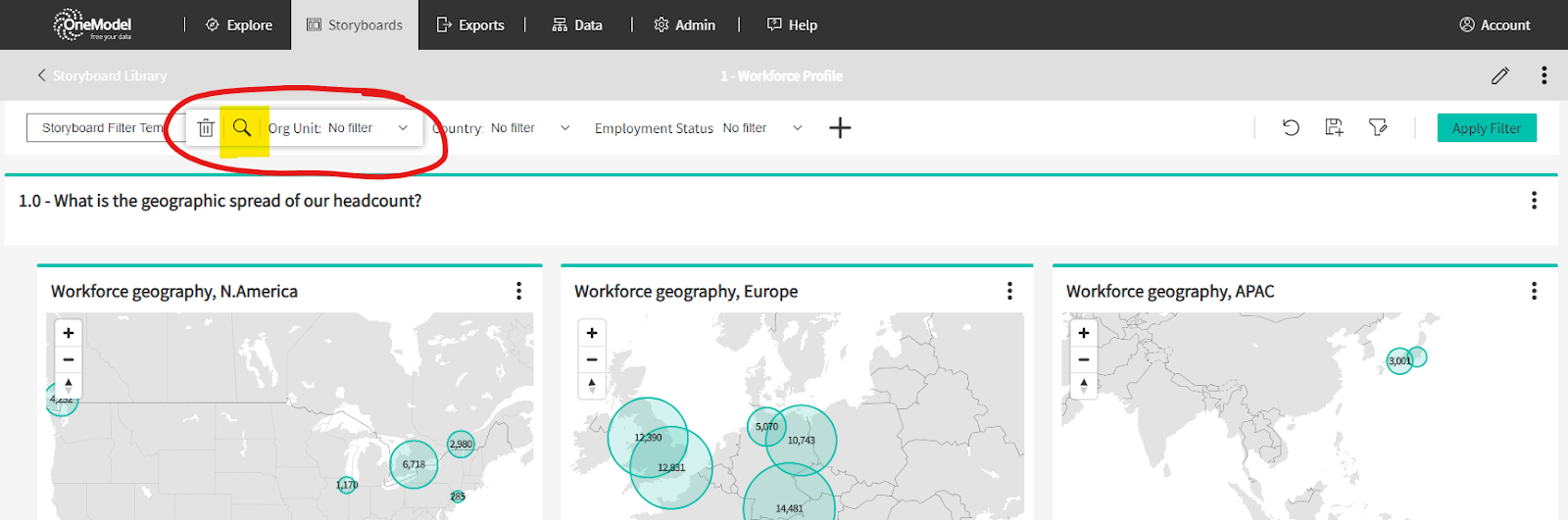
Task: Zoom in on the Europe map
Action: click(x=592, y=333)
